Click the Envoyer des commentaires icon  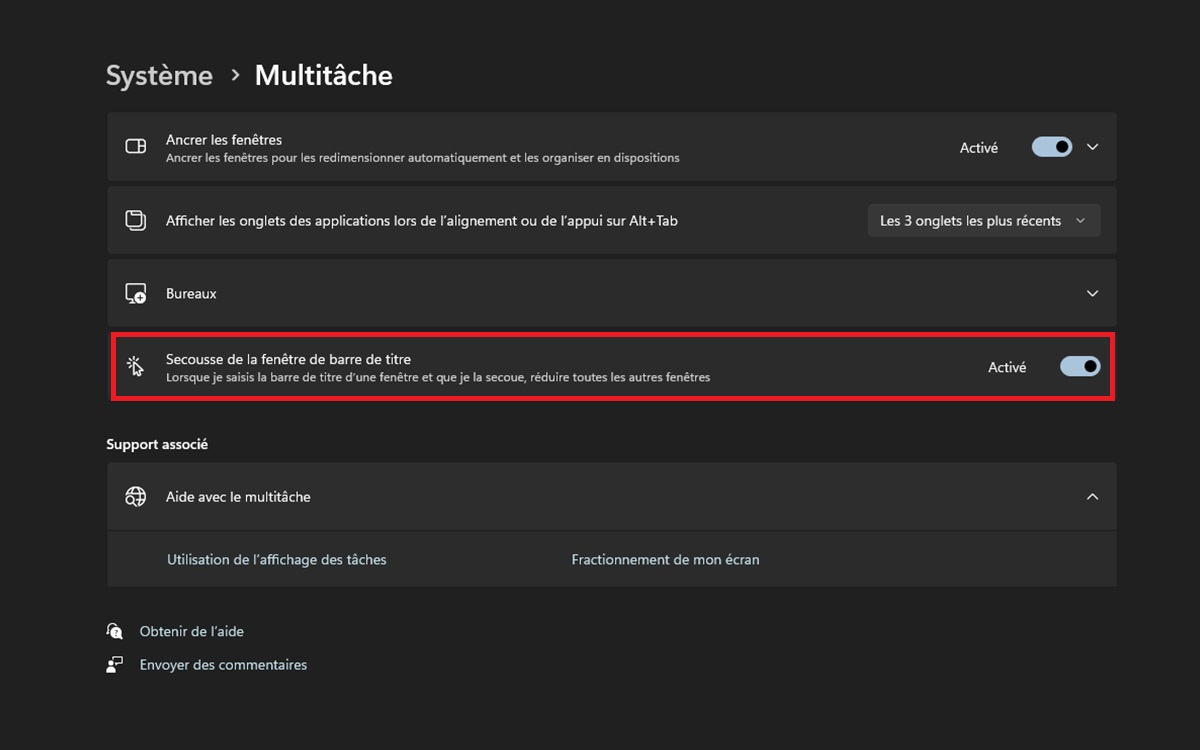(x=115, y=665)
